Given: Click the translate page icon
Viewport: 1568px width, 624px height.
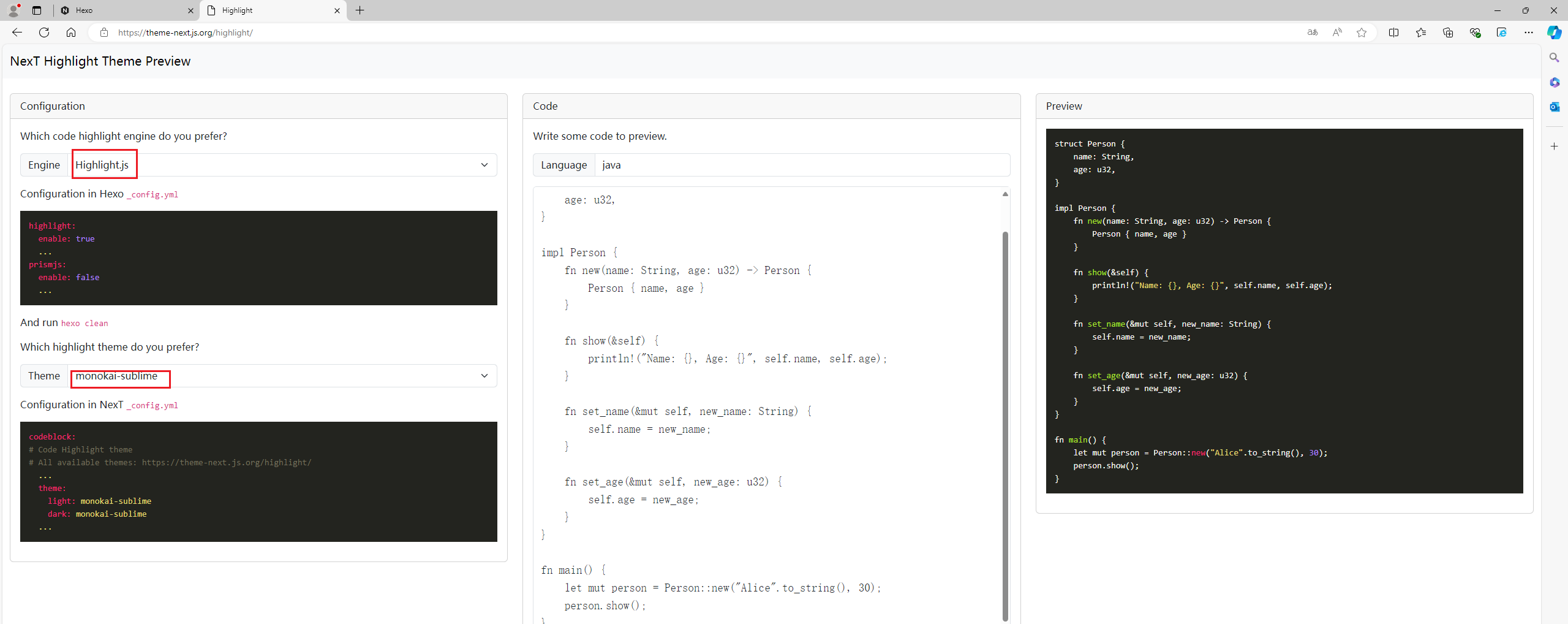Looking at the screenshot, I should (1313, 32).
